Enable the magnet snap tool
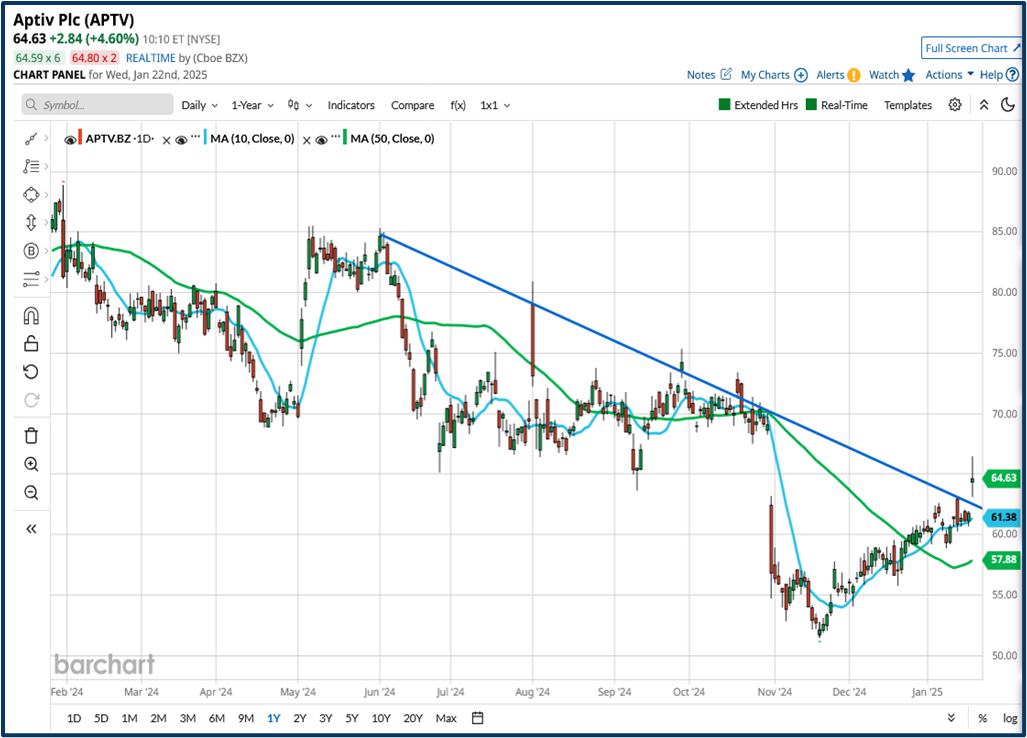 click(x=31, y=316)
